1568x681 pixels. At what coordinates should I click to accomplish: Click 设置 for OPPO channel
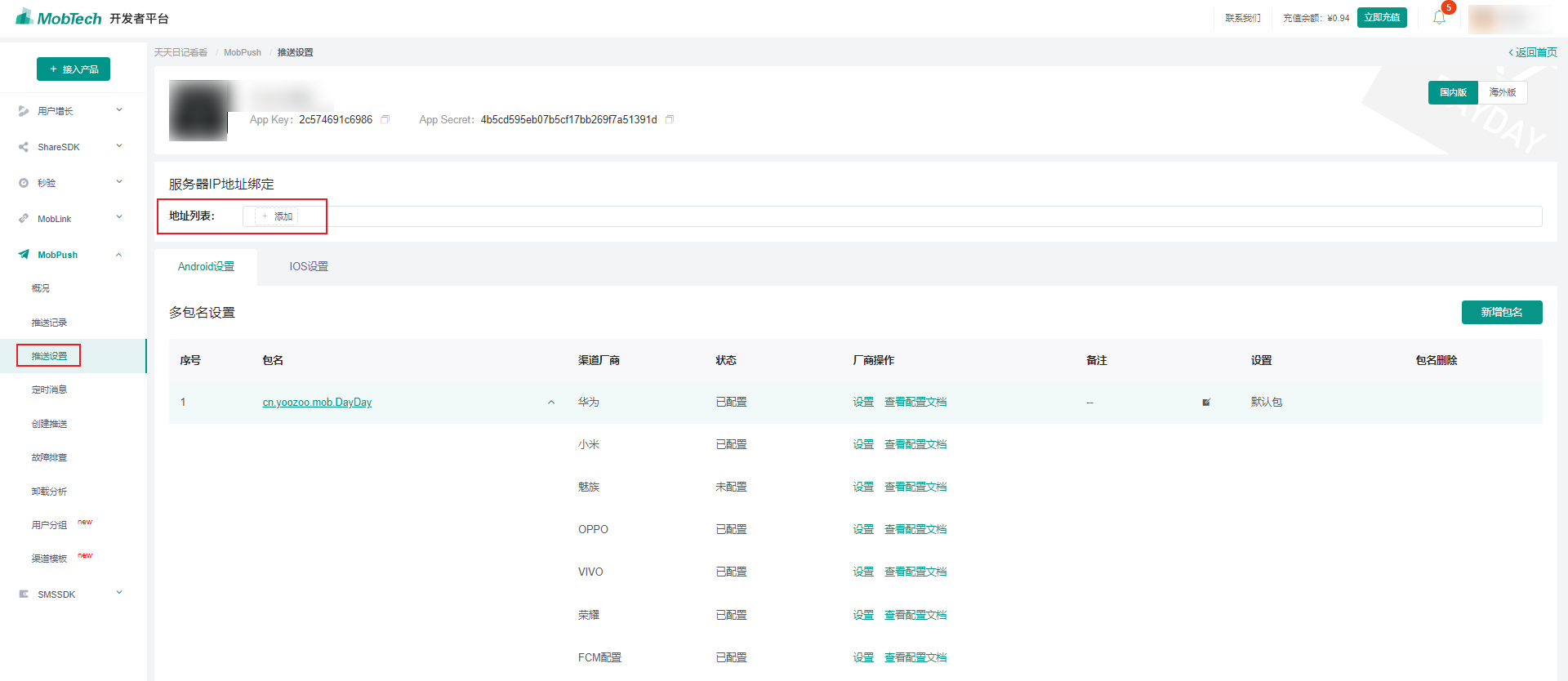point(863,529)
